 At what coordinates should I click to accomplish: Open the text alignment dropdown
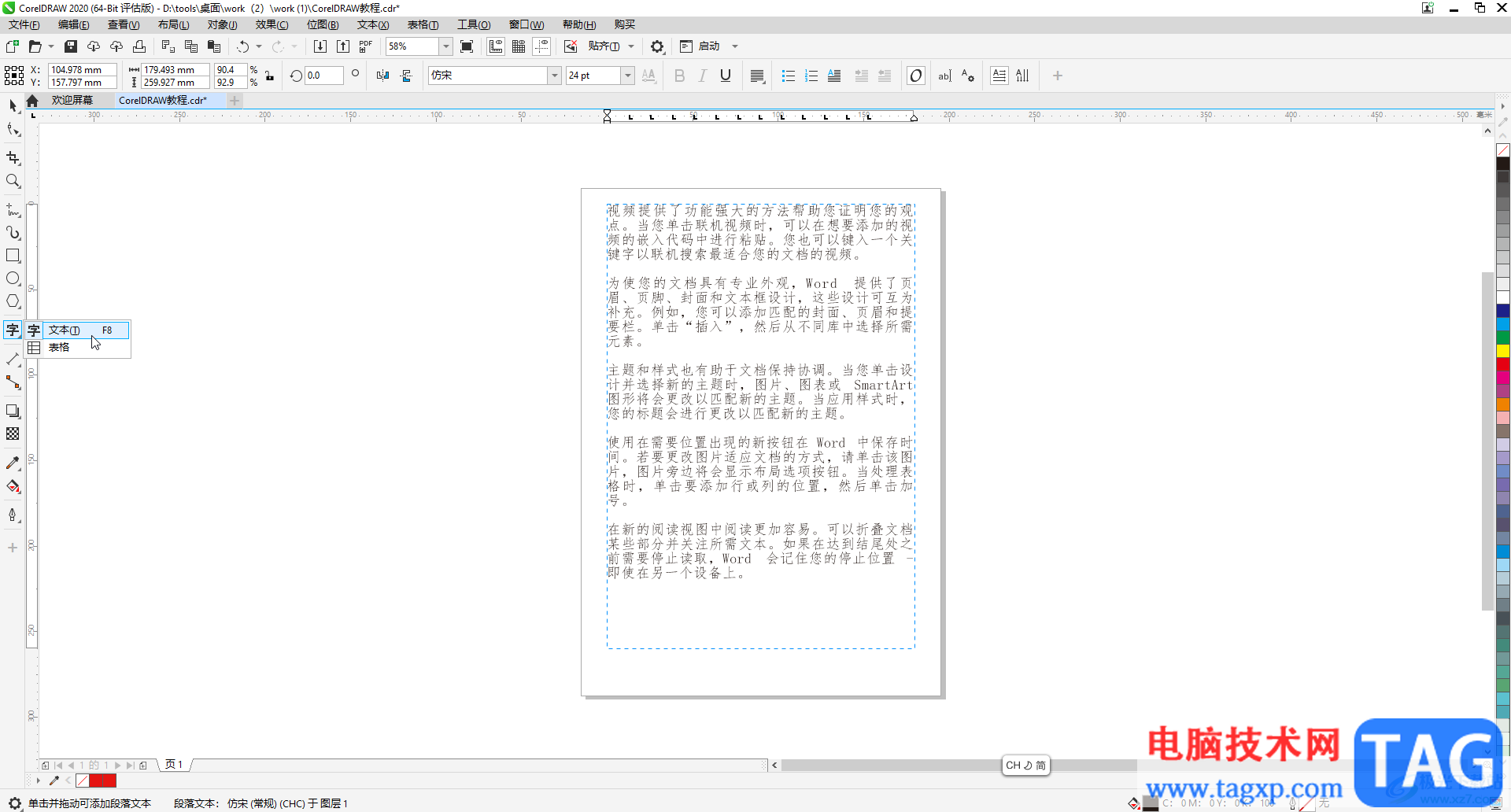(x=757, y=76)
